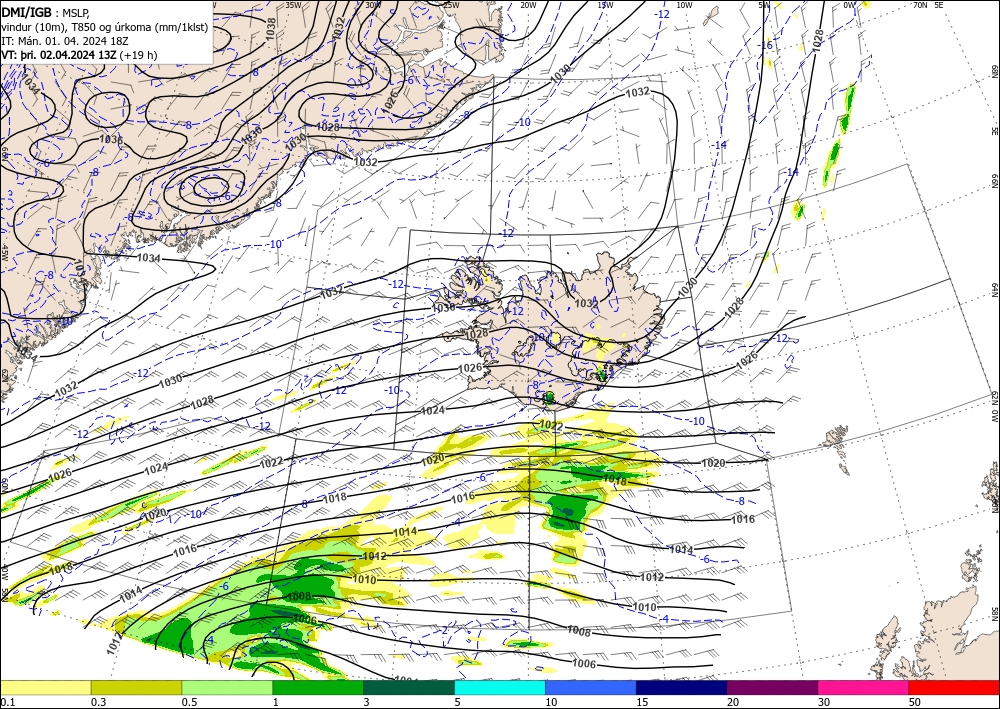Pick the medium green 1 mm legend swatch

point(318,687)
